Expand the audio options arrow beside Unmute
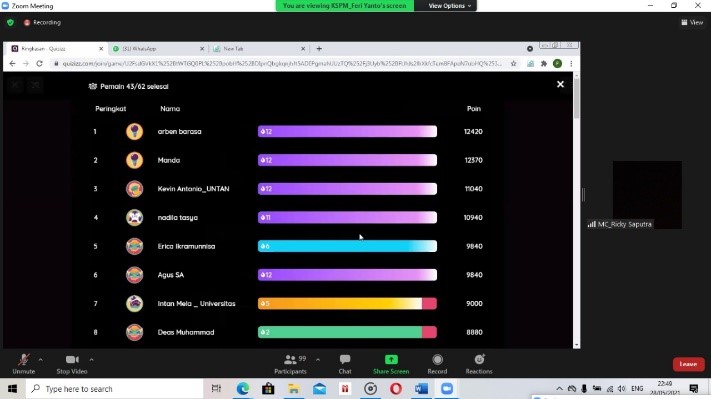This screenshot has height=399, width=711. 41,360
